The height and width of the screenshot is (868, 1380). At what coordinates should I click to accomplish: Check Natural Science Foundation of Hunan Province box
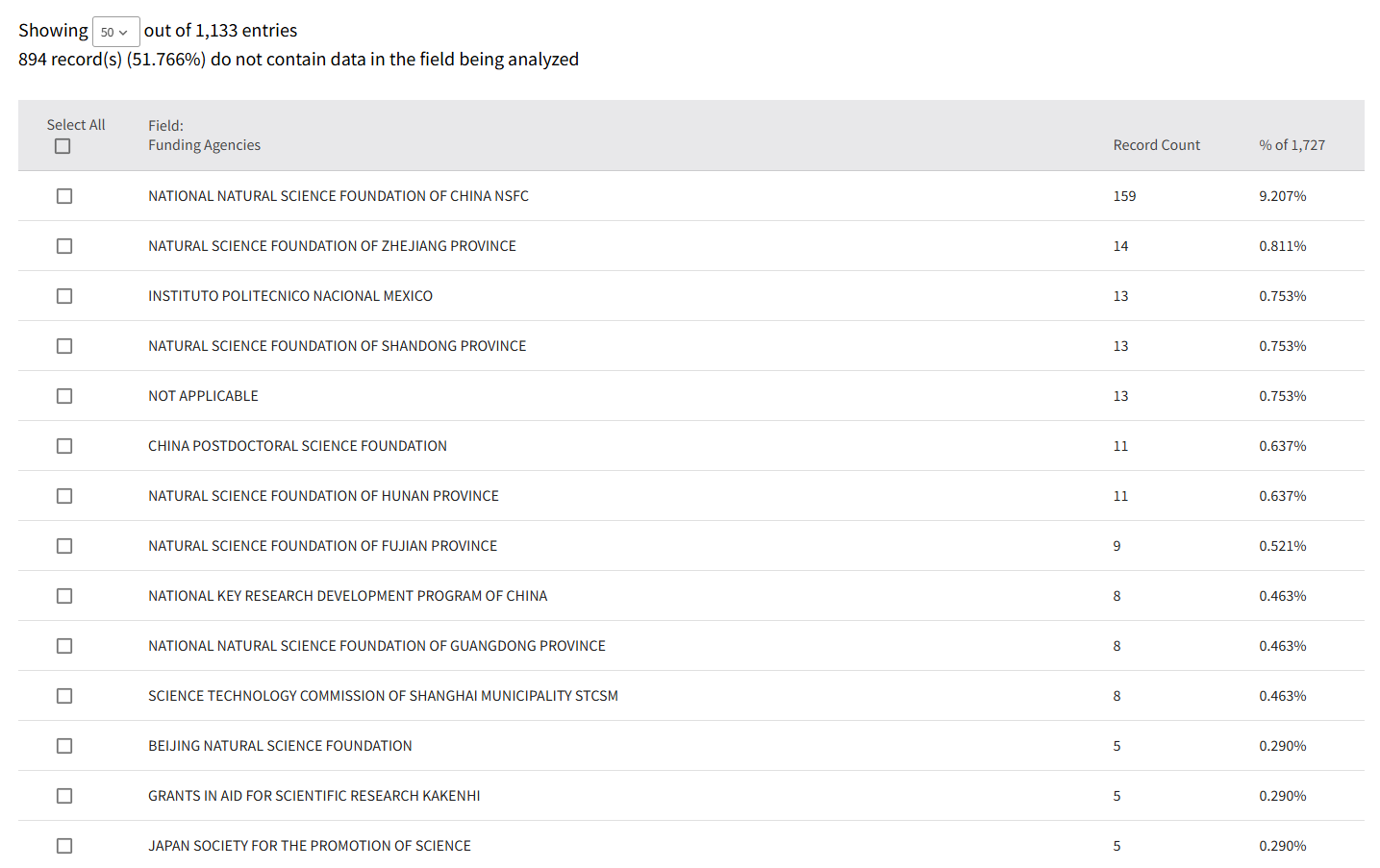coord(64,496)
